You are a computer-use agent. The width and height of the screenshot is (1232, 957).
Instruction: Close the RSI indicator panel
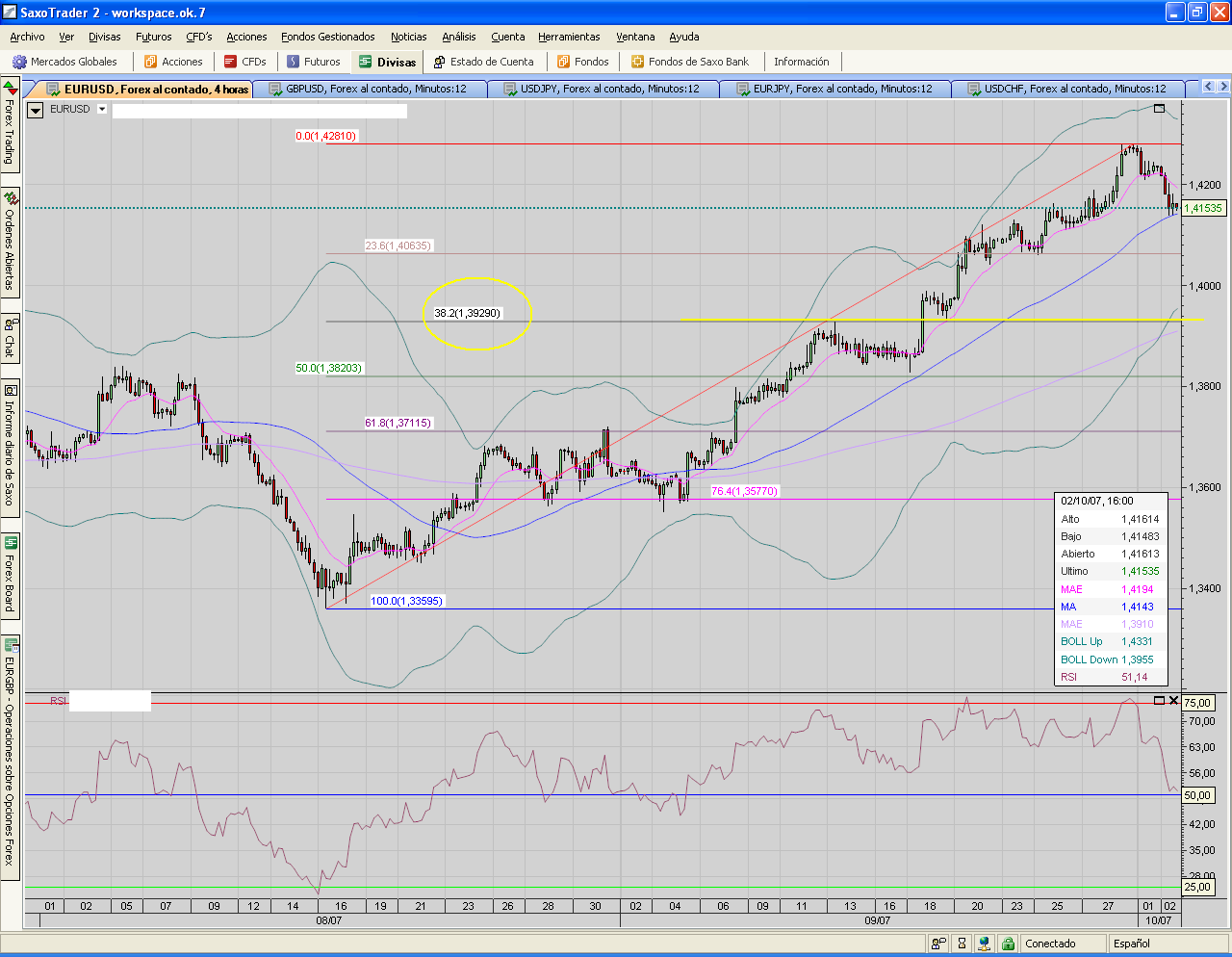click(x=1173, y=700)
